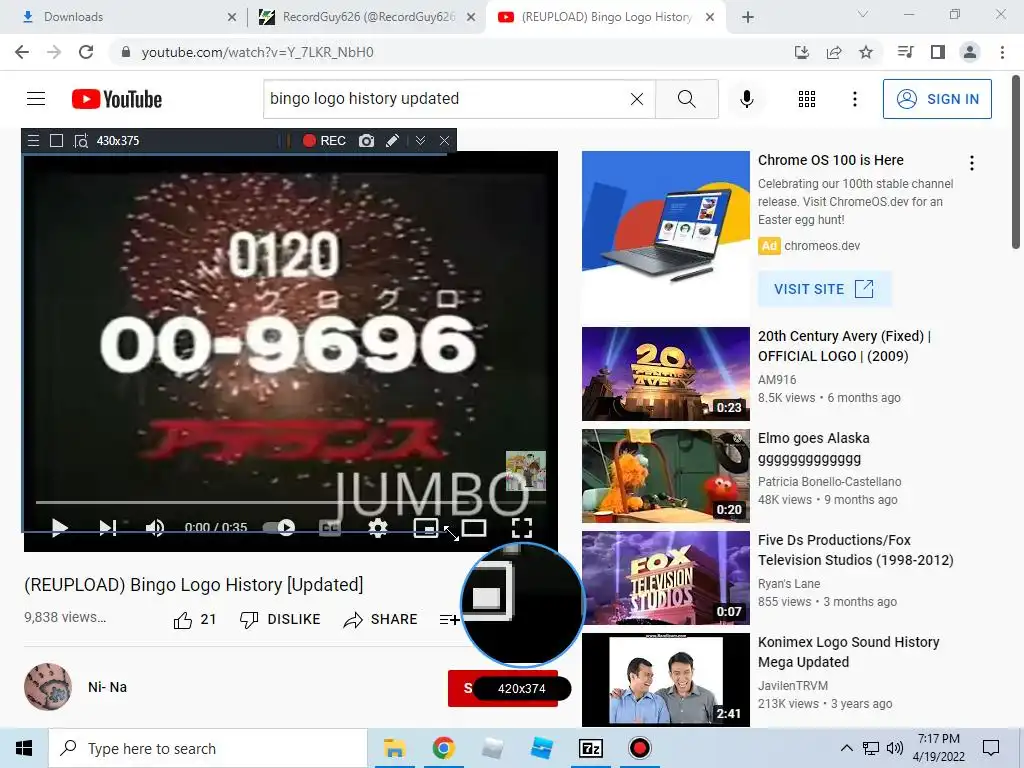This screenshot has height=768, width=1024.
Task: Take screenshot with camera icon
Action: [366, 140]
